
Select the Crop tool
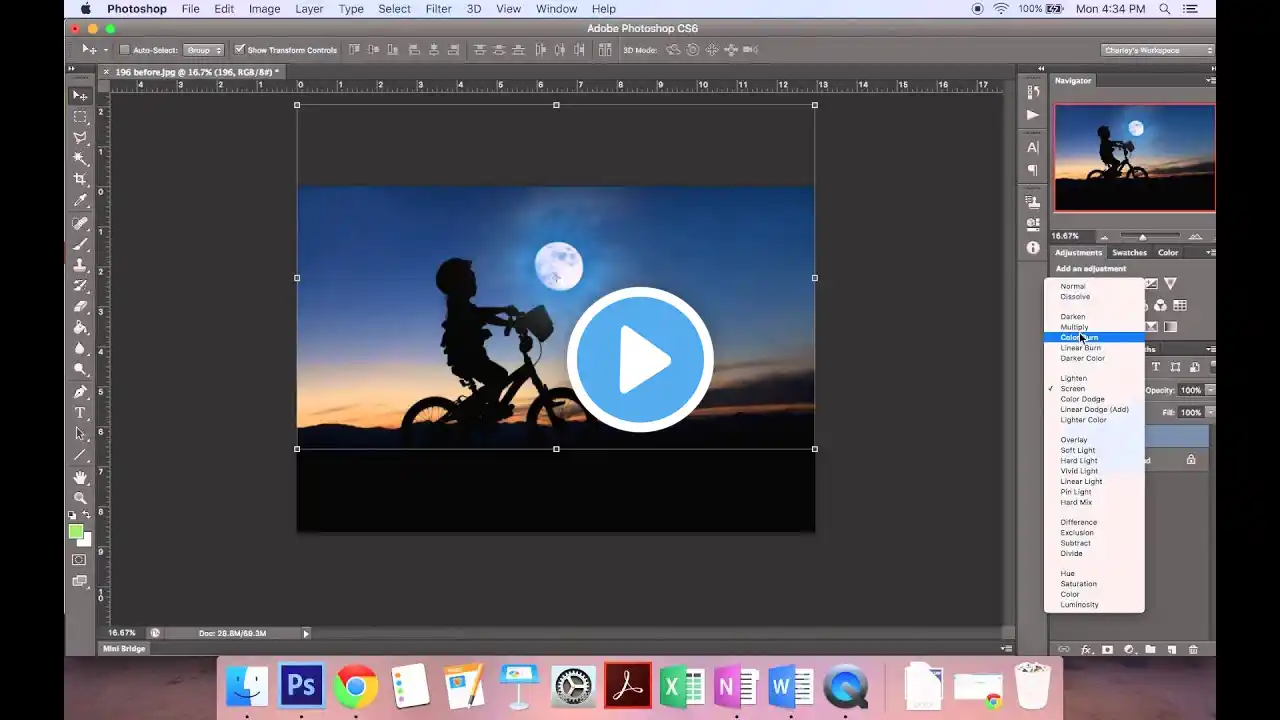[80, 179]
